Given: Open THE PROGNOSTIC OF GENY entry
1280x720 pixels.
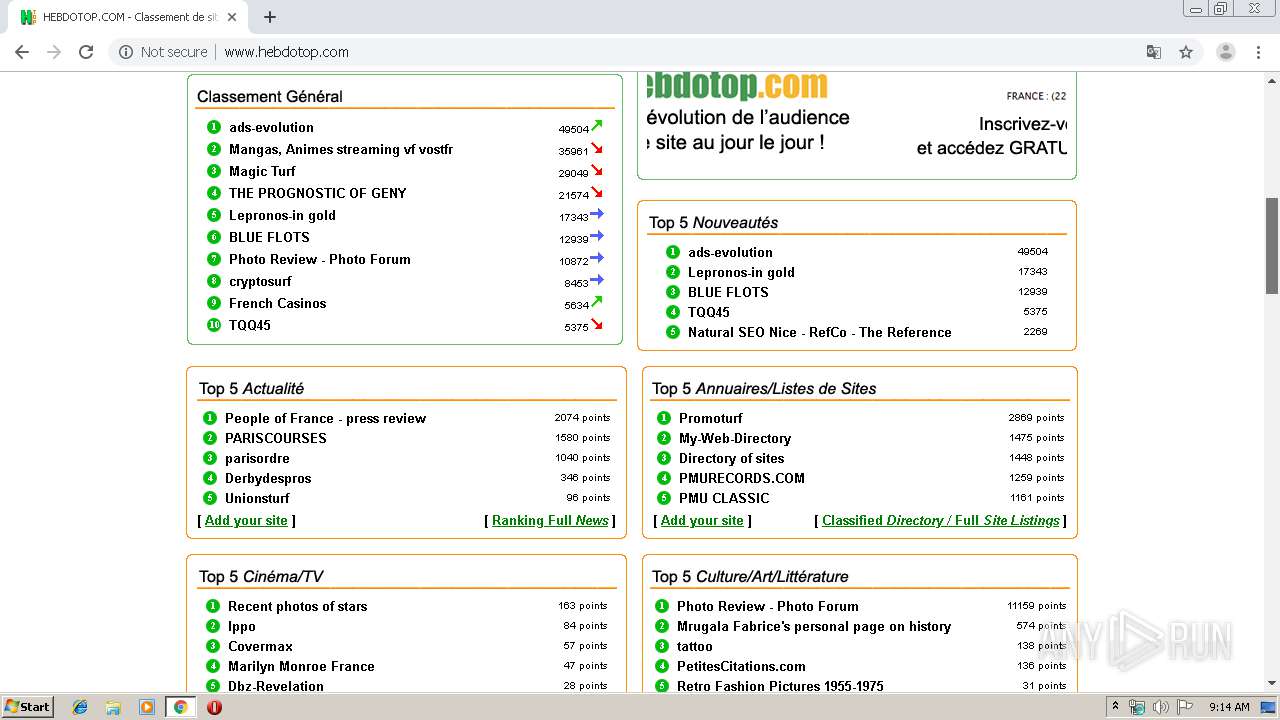Looking at the screenshot, I should point(318,193).
